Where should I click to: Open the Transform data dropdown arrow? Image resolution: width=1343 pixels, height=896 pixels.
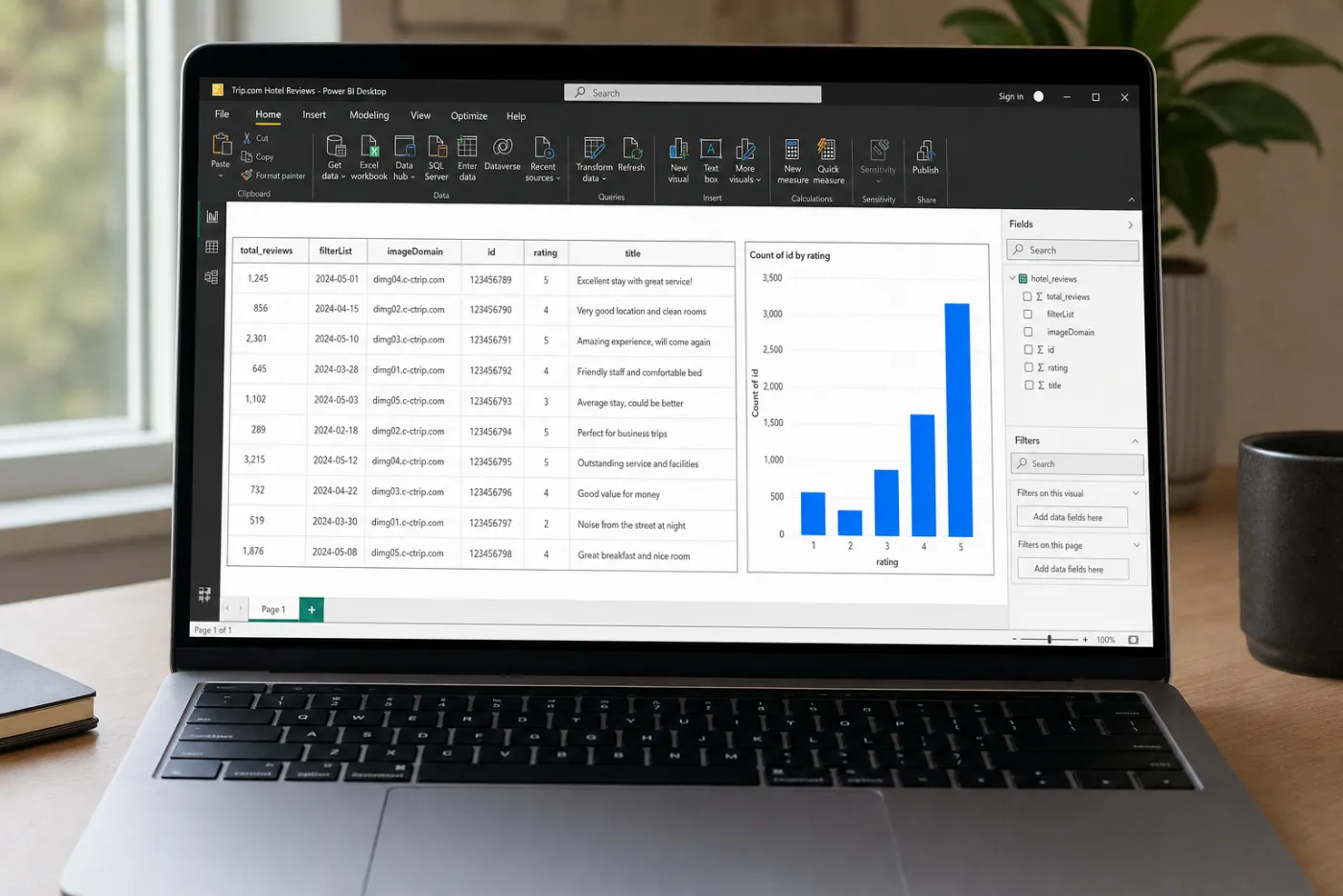[x=604, y=179]
